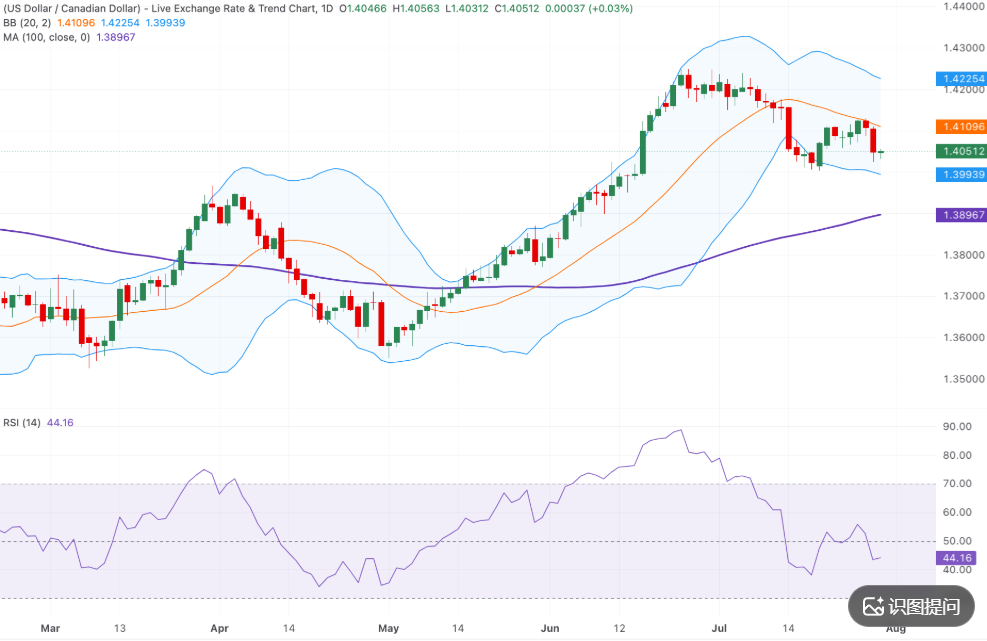Viewport: 987px width, 641px height.
Task: Click the BB upper value 1.42254 in legend
Action: 120,23
